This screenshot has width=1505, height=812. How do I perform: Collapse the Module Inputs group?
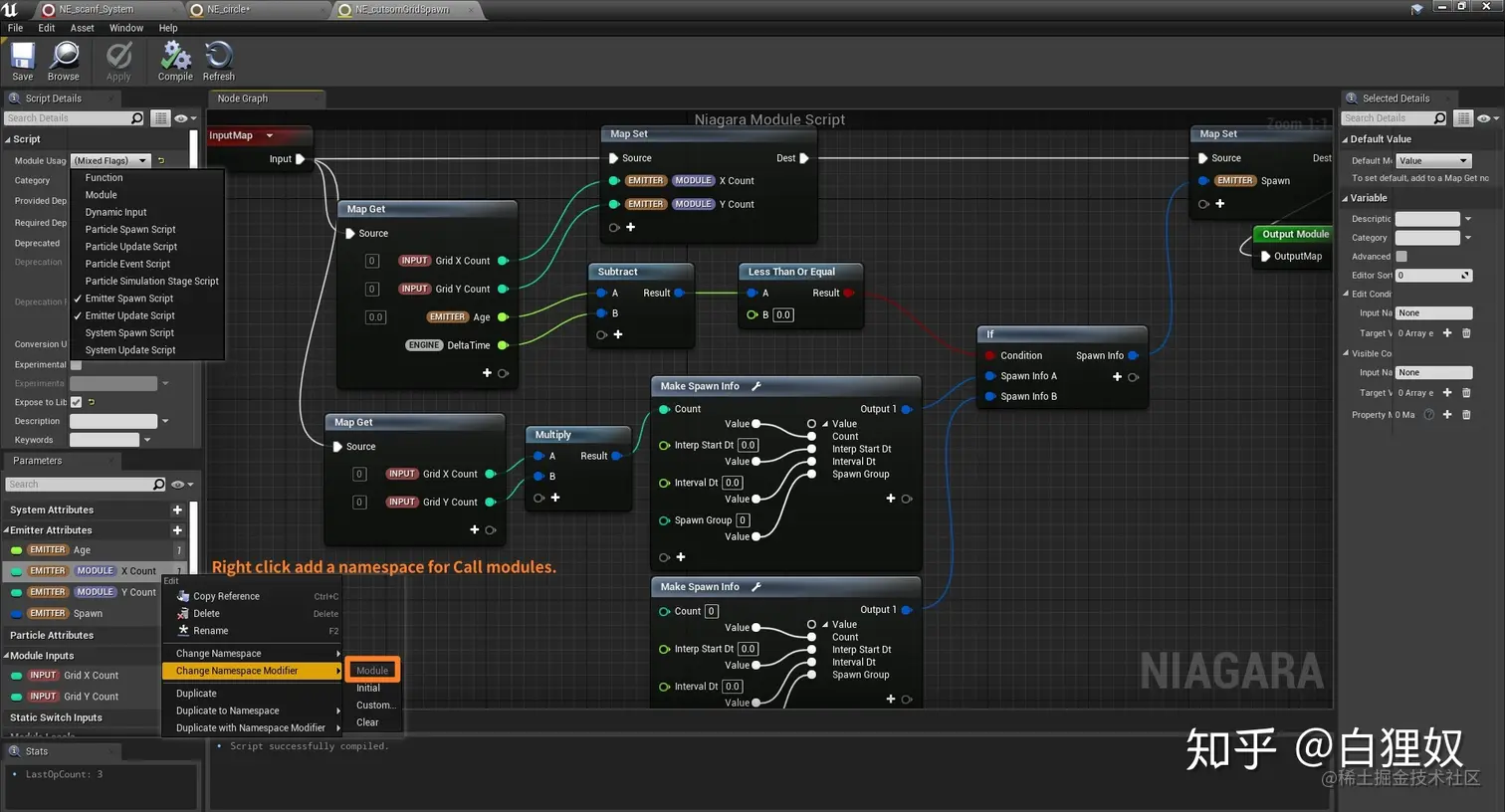[7, 656]
